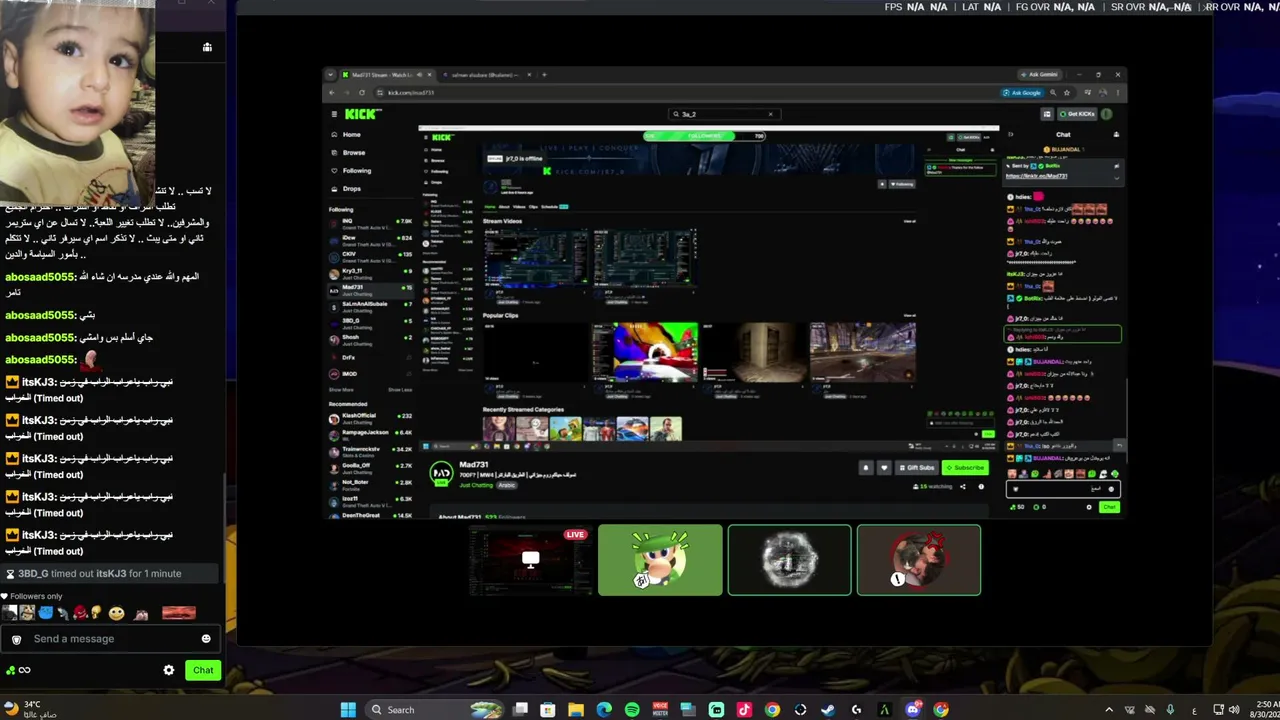Viewport: 1280px width, 720px height.
Task: Open the taskbar weather widget showing 34°C
Action: click(x=30, y=710)
